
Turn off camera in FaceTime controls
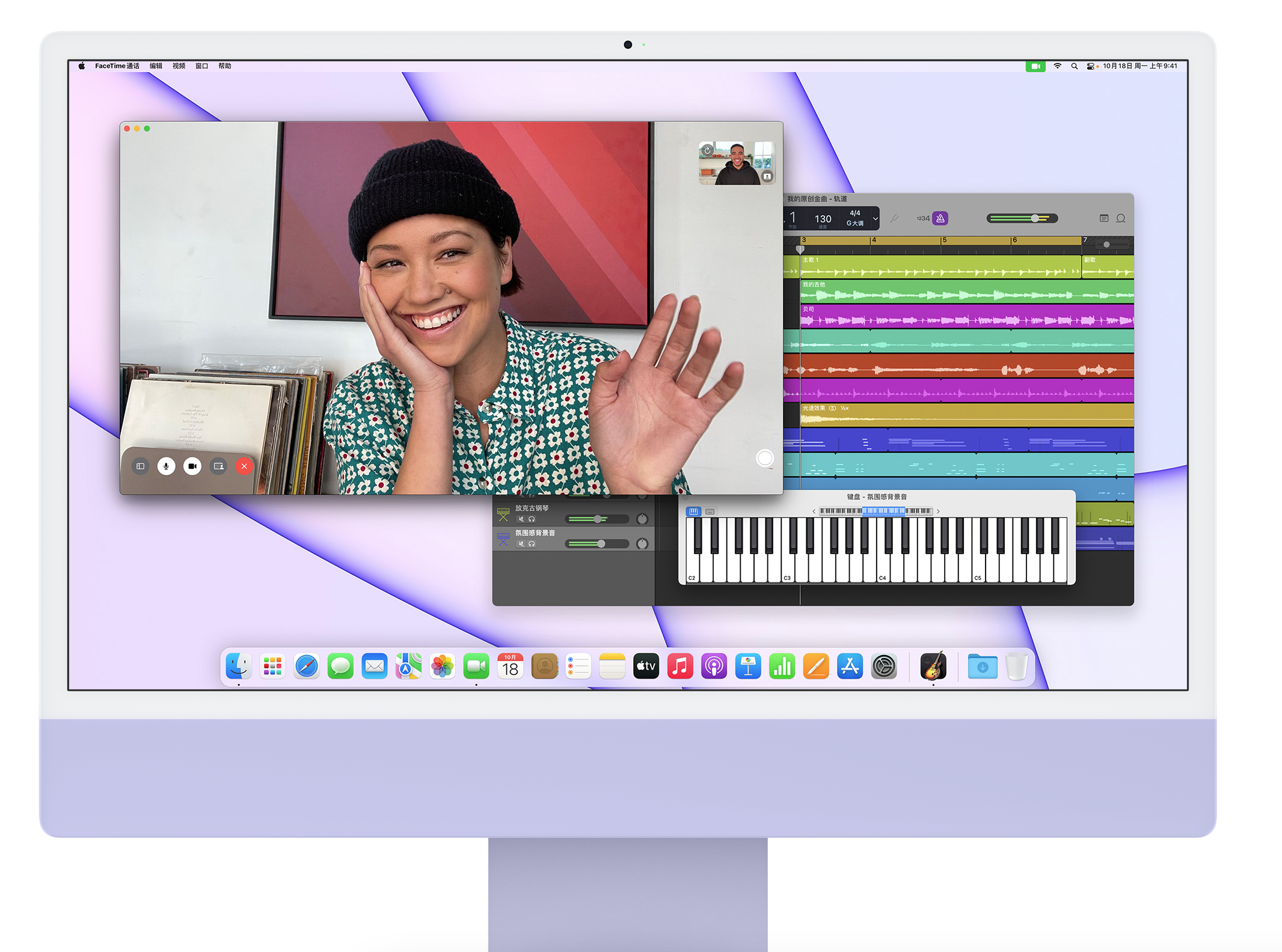192,466
